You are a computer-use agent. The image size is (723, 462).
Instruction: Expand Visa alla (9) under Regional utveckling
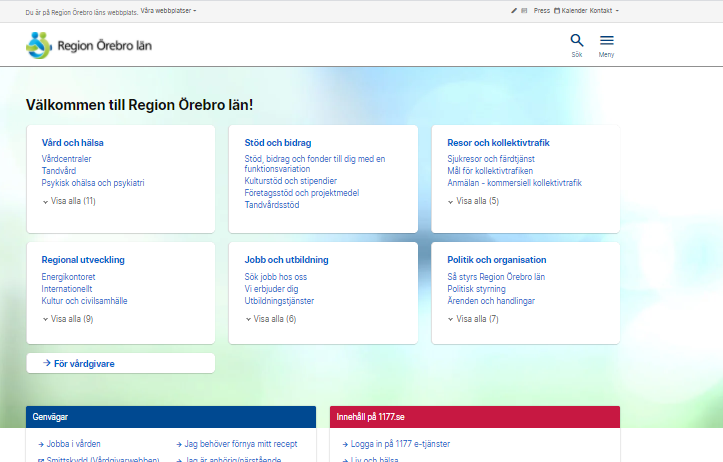[68, 319]
